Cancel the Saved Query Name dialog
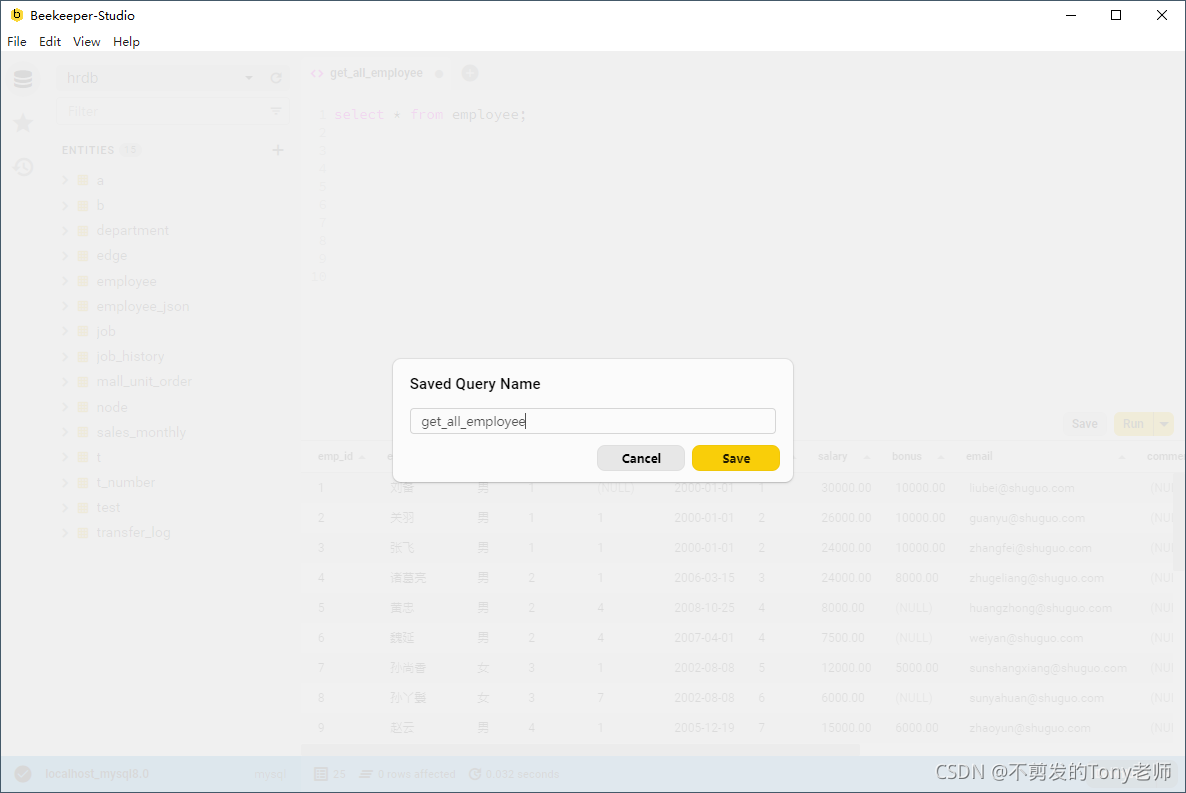 tap(641, 458)
